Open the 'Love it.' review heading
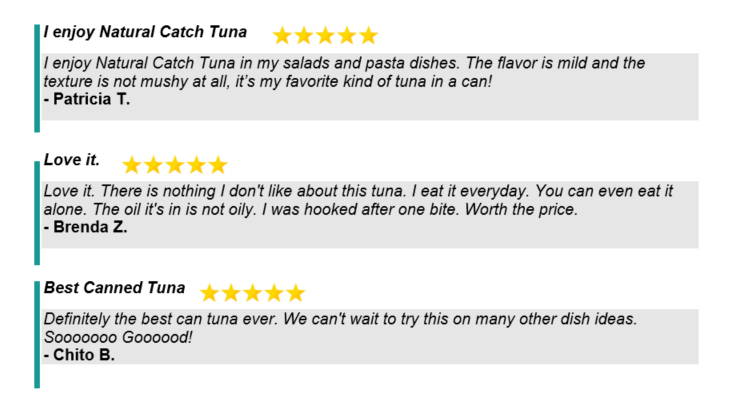 [x=72, y=160]
